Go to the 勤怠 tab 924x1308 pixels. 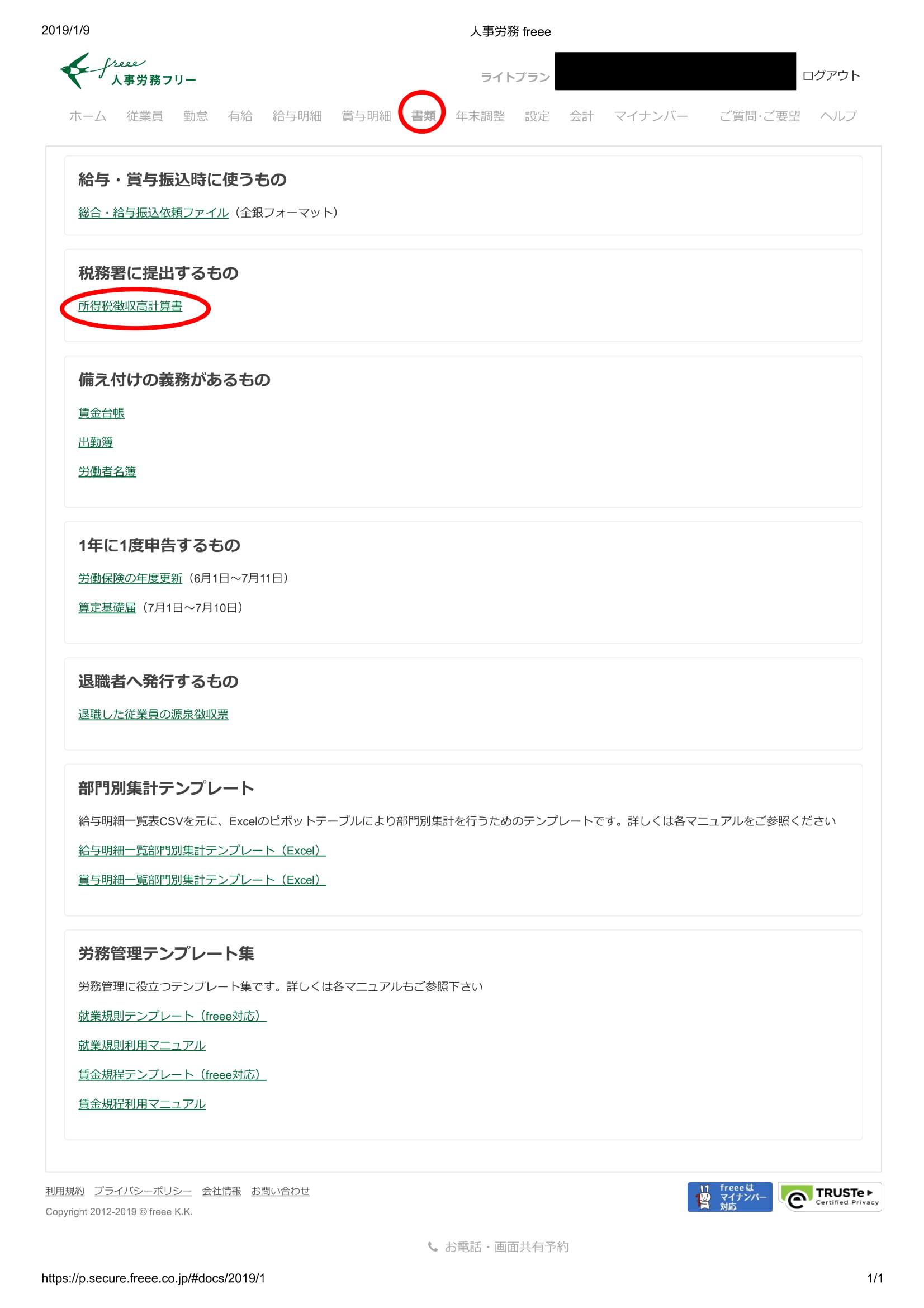click(195, 116)
